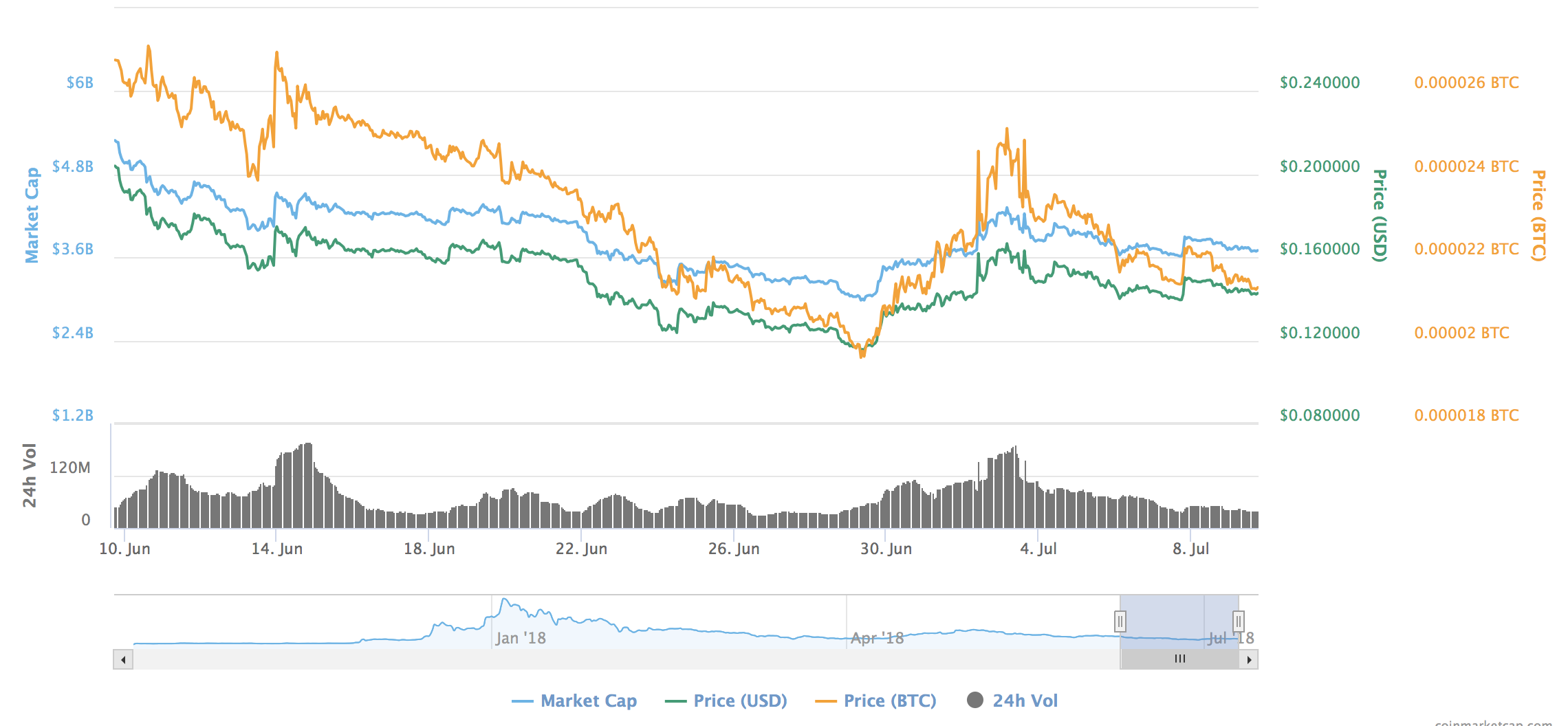
Task: Click the 30. Jun x-axis label
Action: tap(886, 549)
